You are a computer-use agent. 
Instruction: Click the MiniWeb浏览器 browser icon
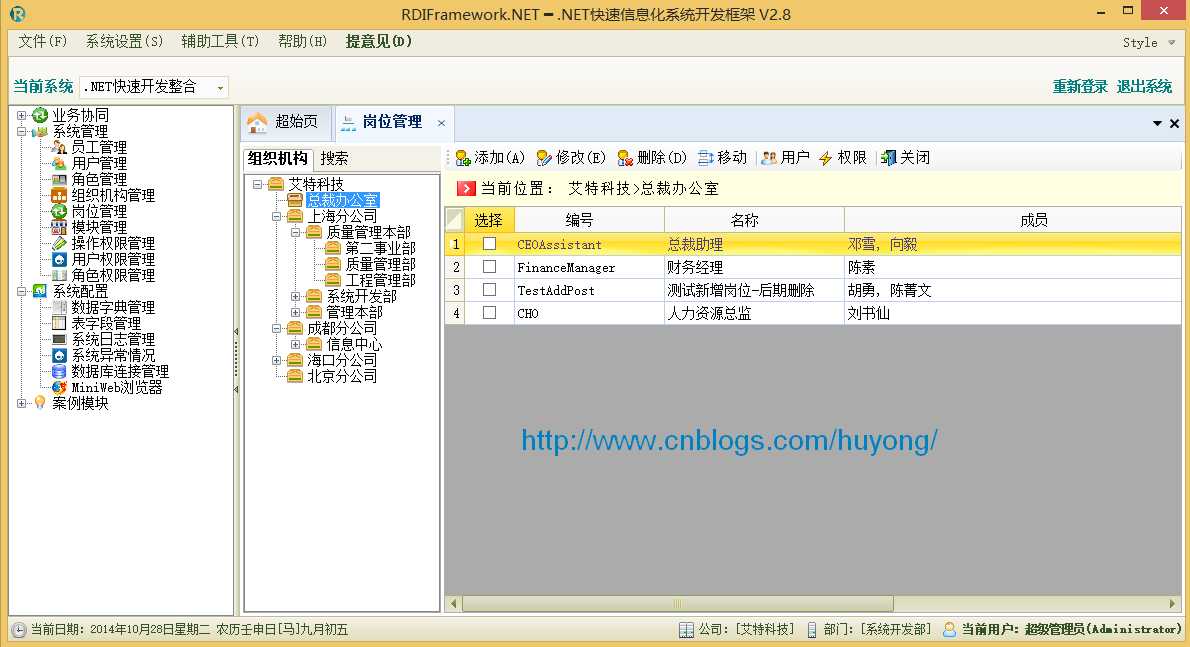[x=59, y=387]
